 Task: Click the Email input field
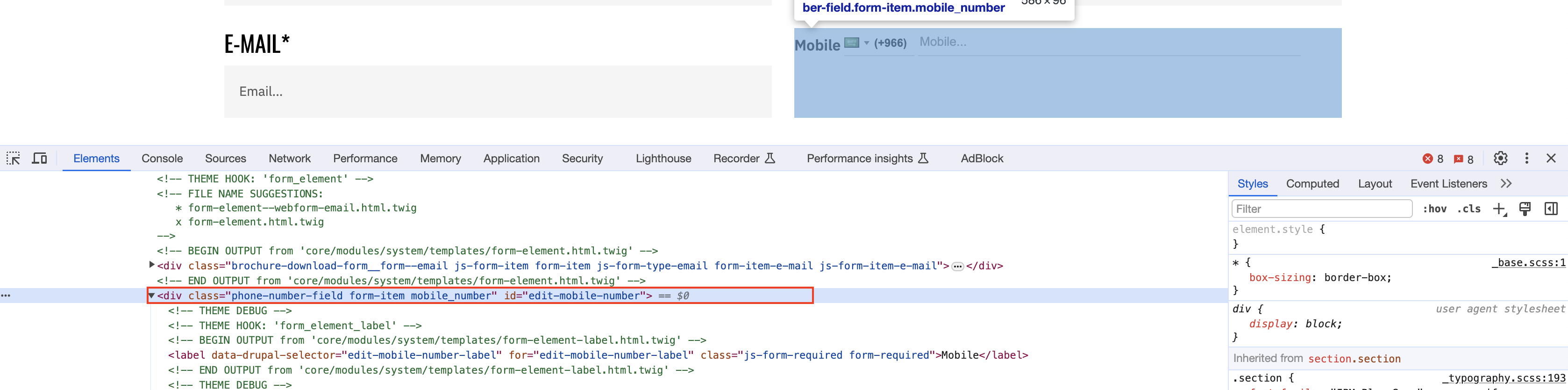(497, 91)
